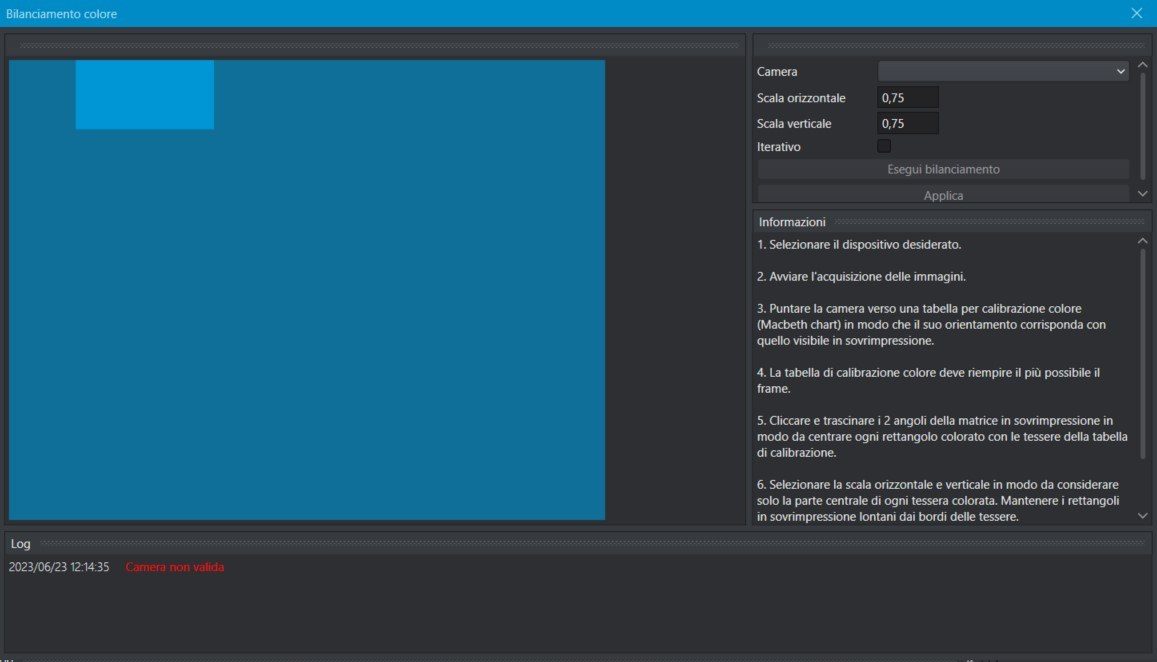Click the Log panel header
The image size is (1157, 662).
pyautogui.click(x=578, y=543)
